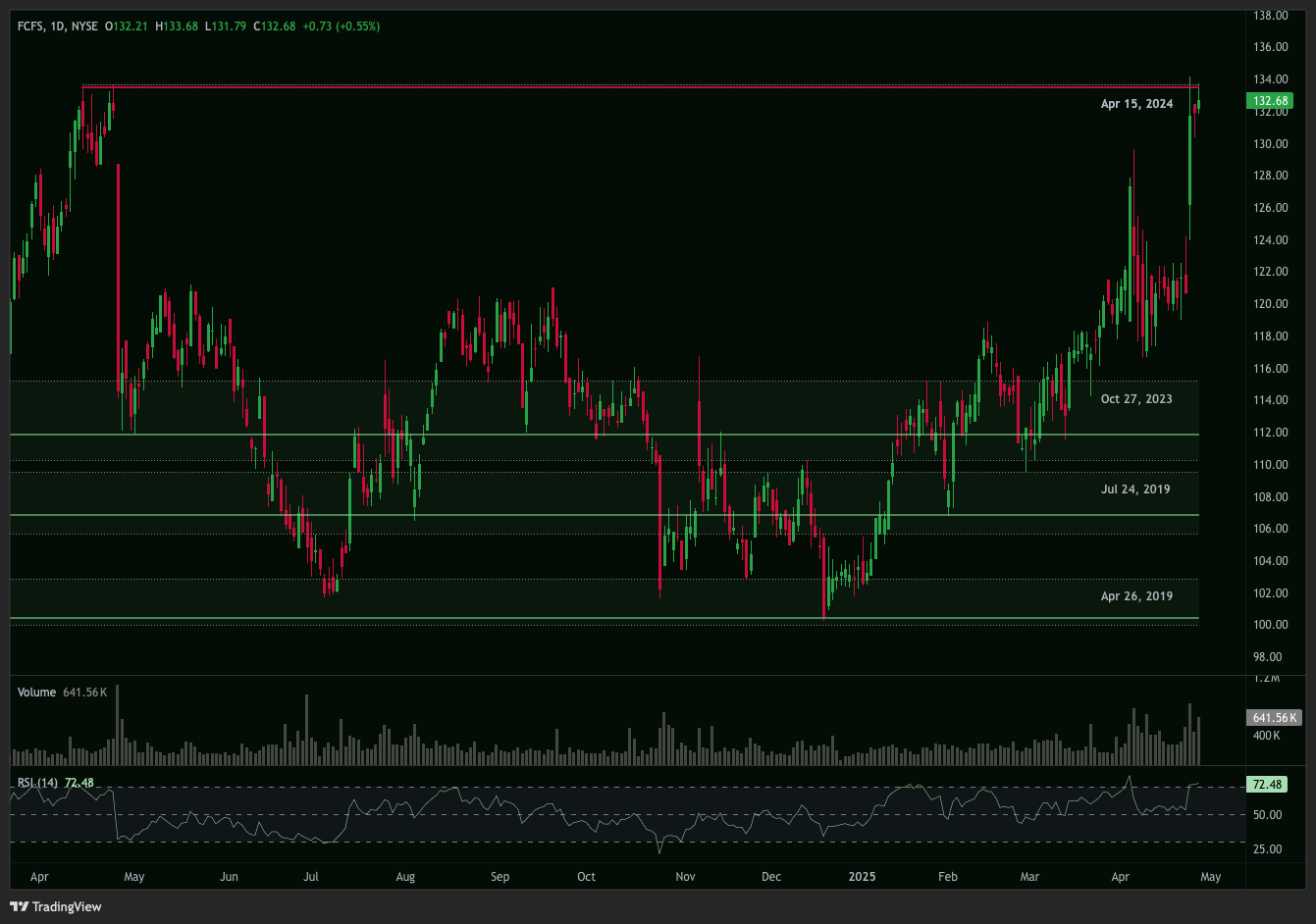The image size is (1316, 924).
Task: Click the 126.00 price axis label
Action: (1271, 208)
